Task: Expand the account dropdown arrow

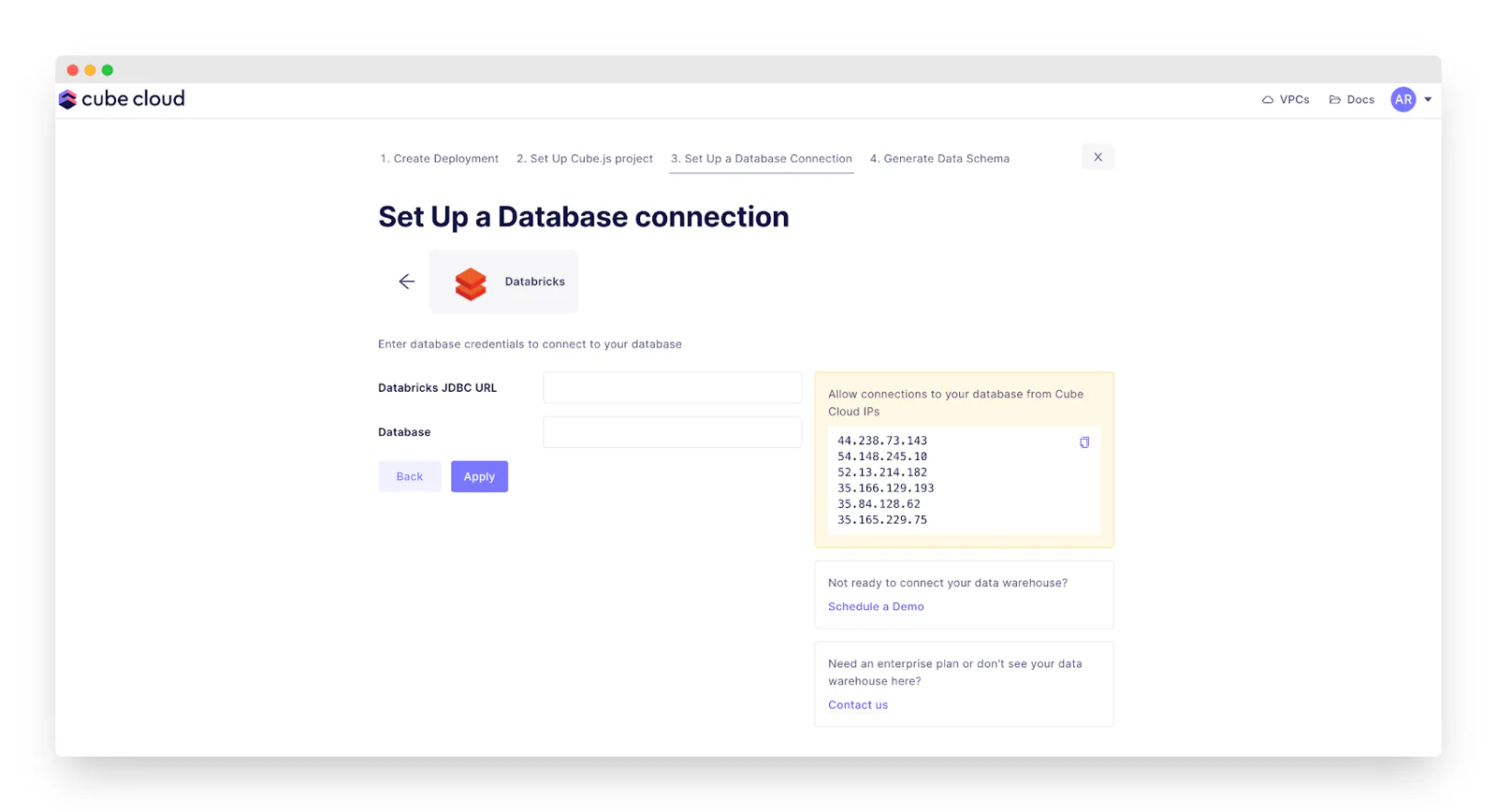Action: (x=1428, y=99)
